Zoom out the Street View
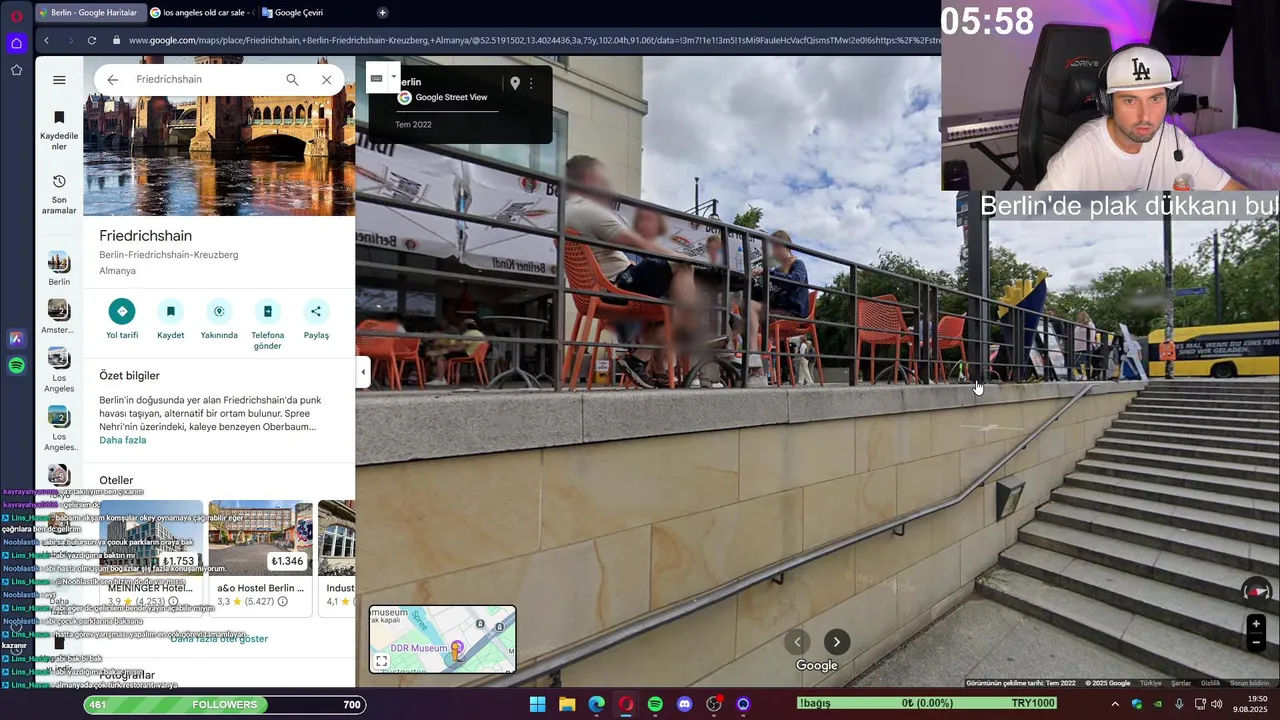Screen dimensions: 1280x720 (1256, 642)
